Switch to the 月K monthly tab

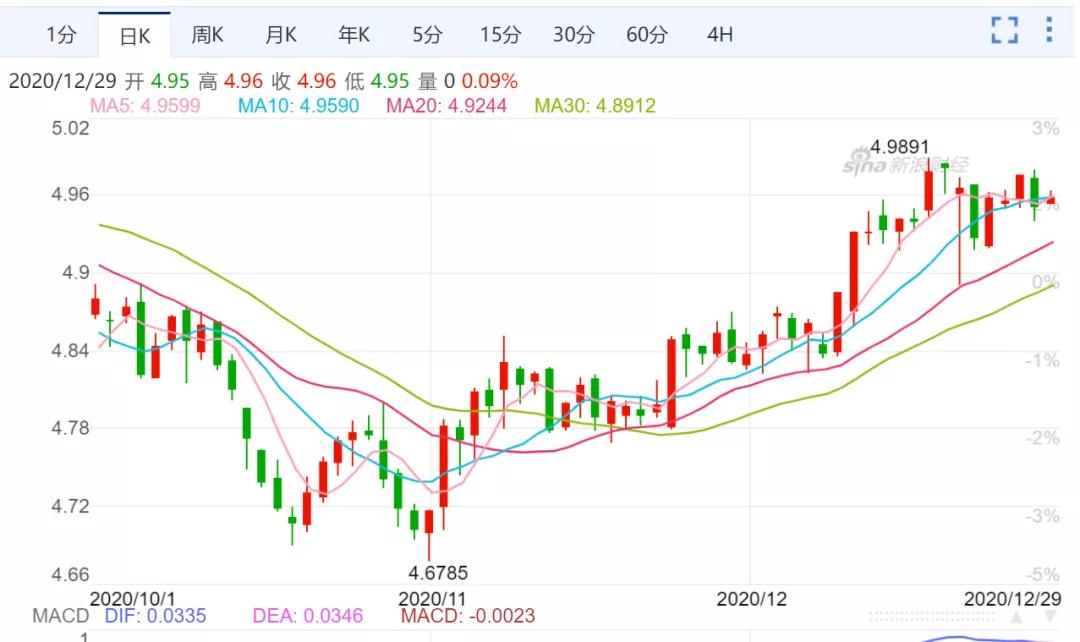(x=280, y=34)
